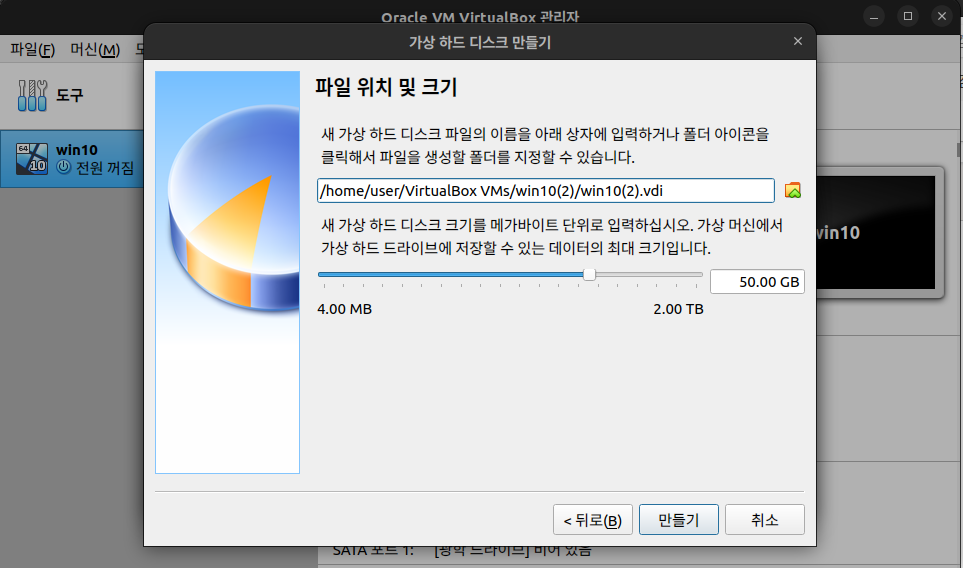This screenshot has height=568, width=963.
Task: Click the 4.00 MB minimum size label
Action: pyautogui.click(x=345, y=309)
